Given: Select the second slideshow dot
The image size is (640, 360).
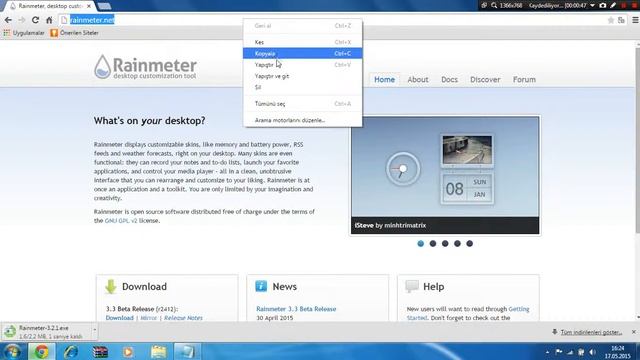Looking at the screenshot, I should click(433, 244).
